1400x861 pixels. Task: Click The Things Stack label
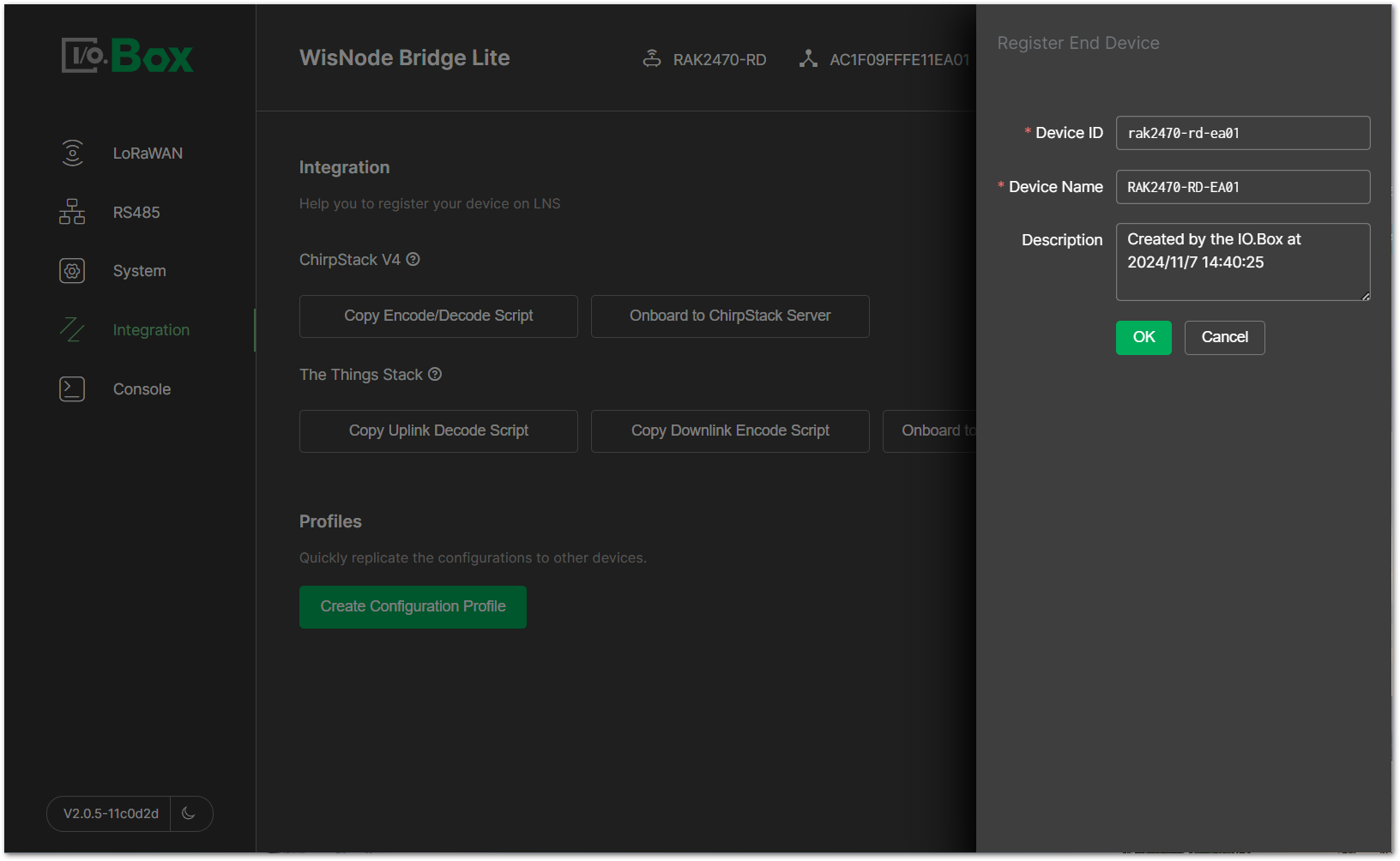[x=361, y=374]
